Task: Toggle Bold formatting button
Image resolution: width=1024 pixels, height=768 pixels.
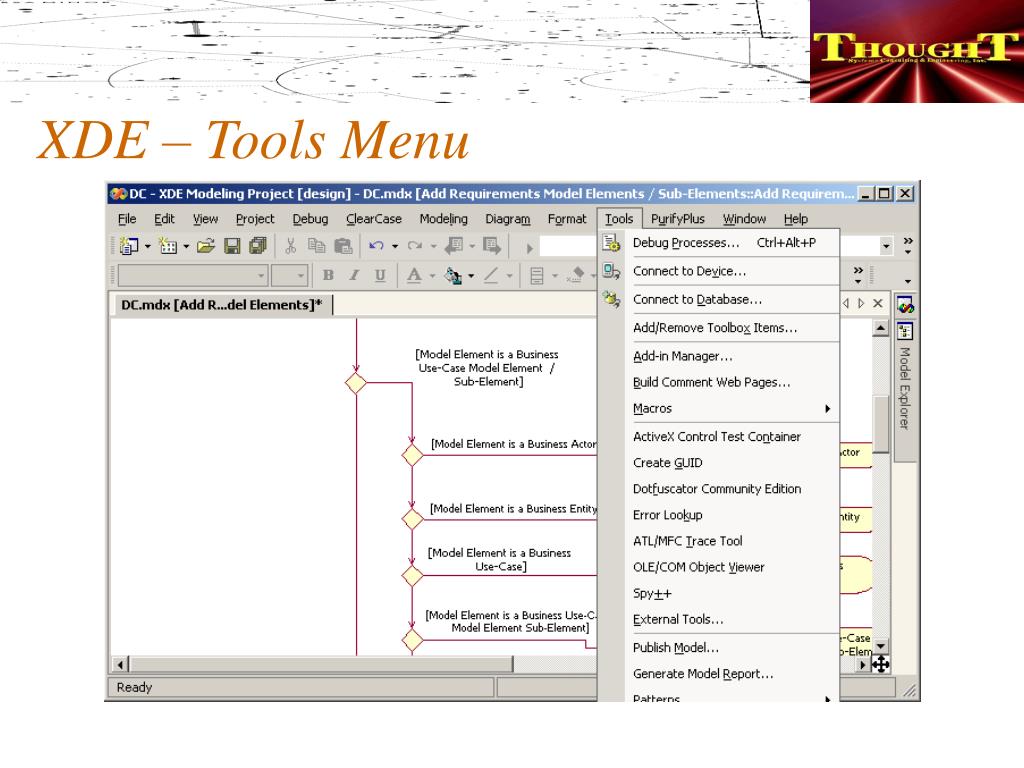Action: (x=328, y=276)
